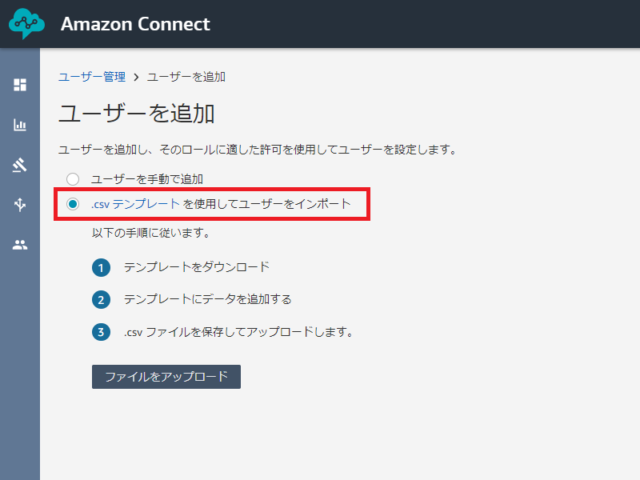The image size is (640, 480).
Task: Open the .csv テンプレート download link
Action: click(135, 204)
